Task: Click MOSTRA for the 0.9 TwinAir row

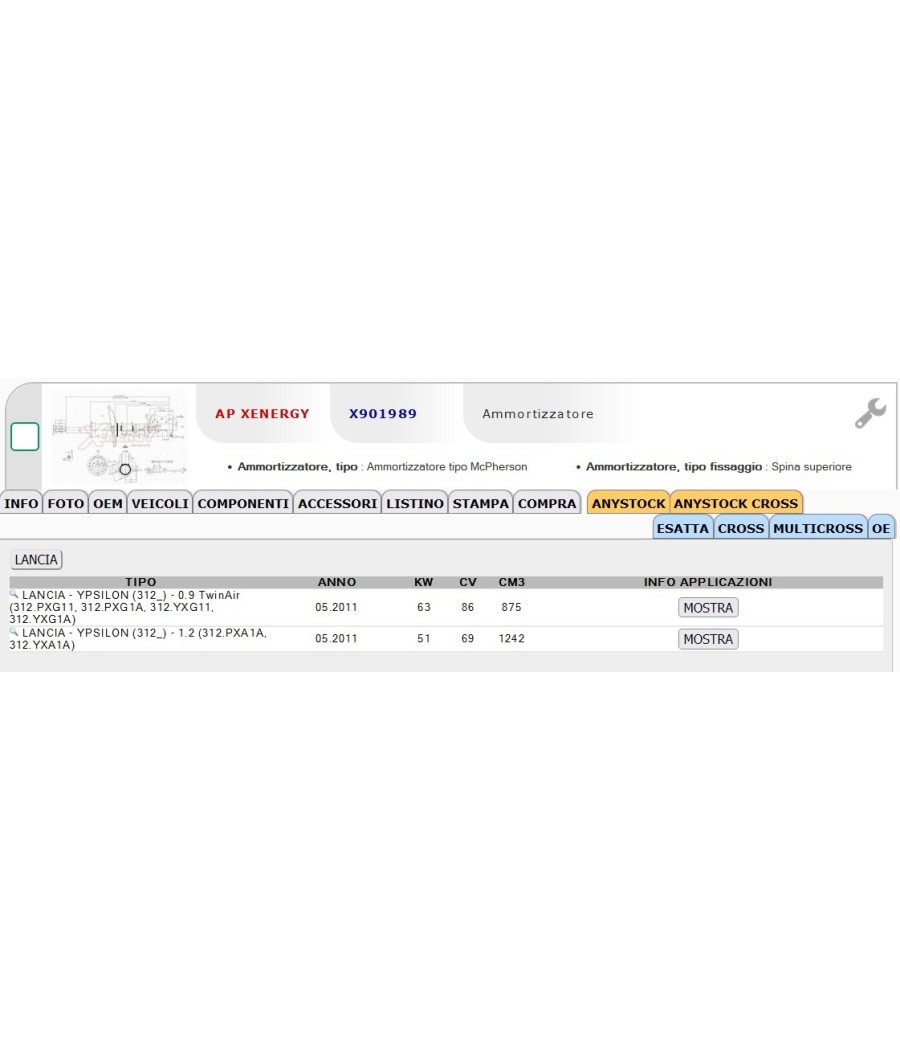Action: (x=708, y=607)
